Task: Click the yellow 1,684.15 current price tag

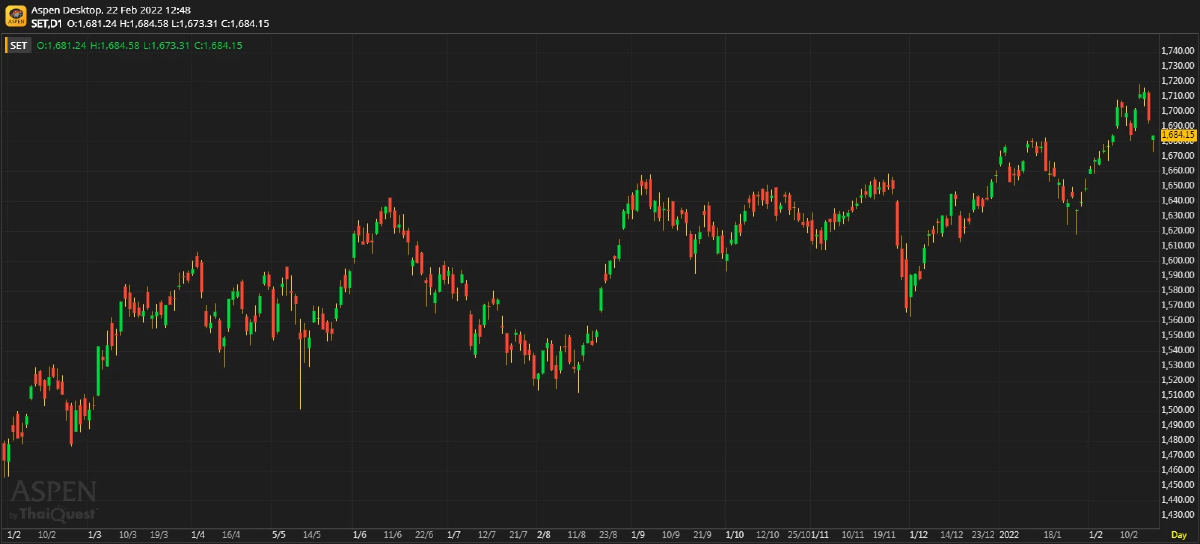Action: coord(1179,134)
